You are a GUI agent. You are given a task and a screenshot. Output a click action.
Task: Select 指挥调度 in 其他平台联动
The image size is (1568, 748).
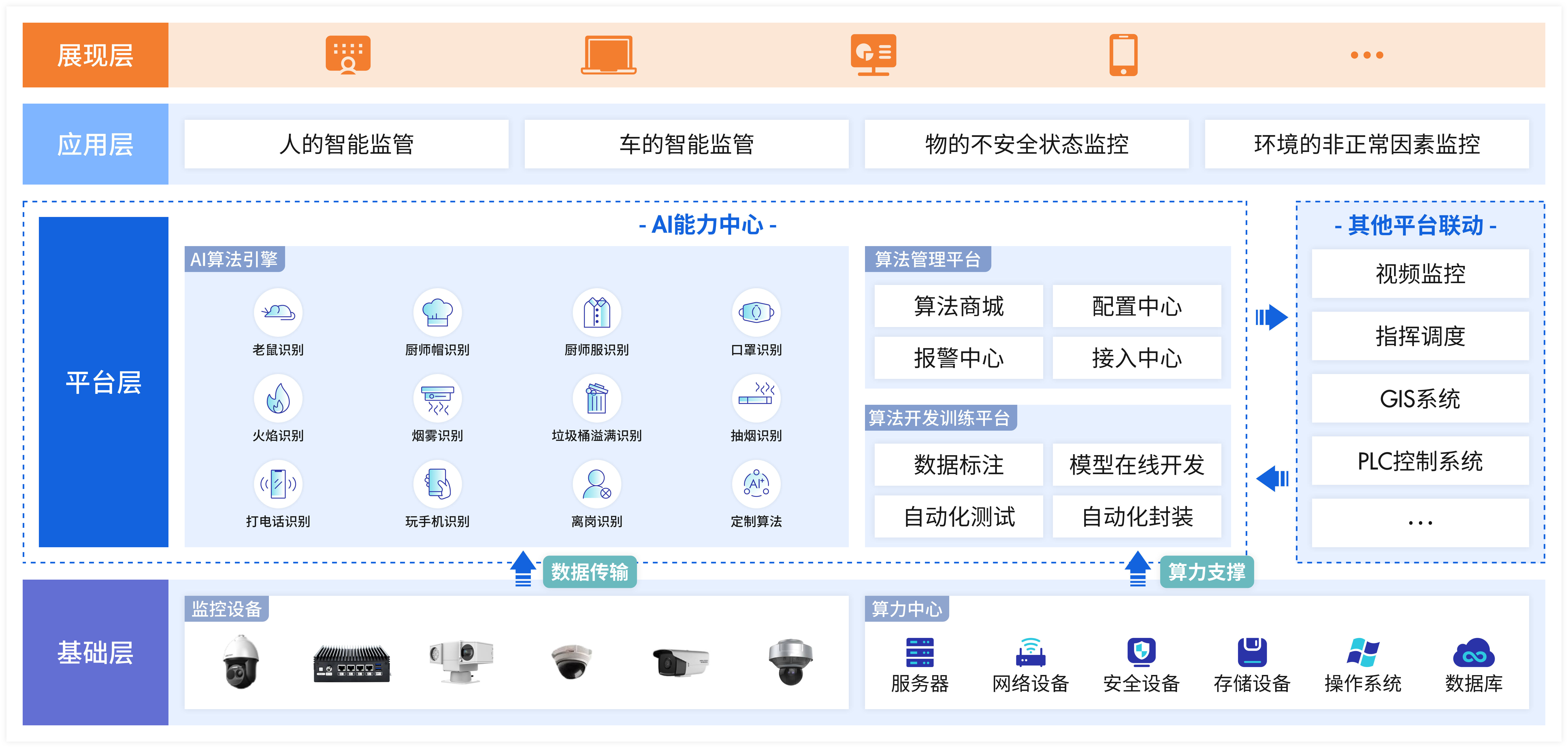(1420, 336)
